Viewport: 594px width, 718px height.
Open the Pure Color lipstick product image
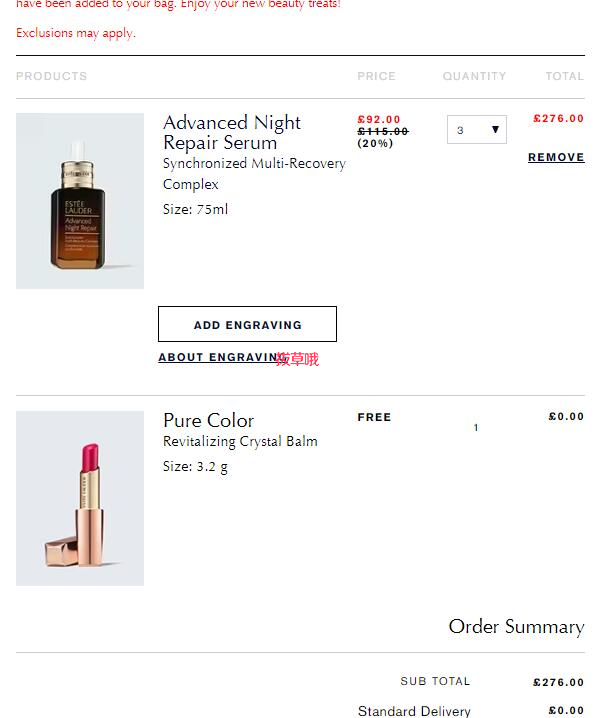pos(80,498)
